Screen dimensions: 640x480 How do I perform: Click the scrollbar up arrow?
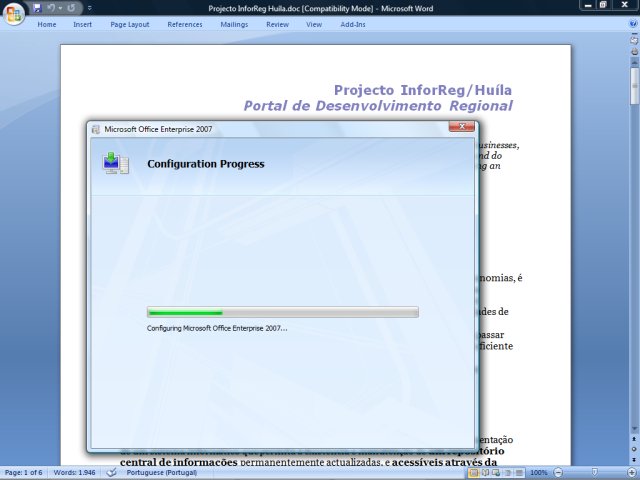tap(634, 62)
